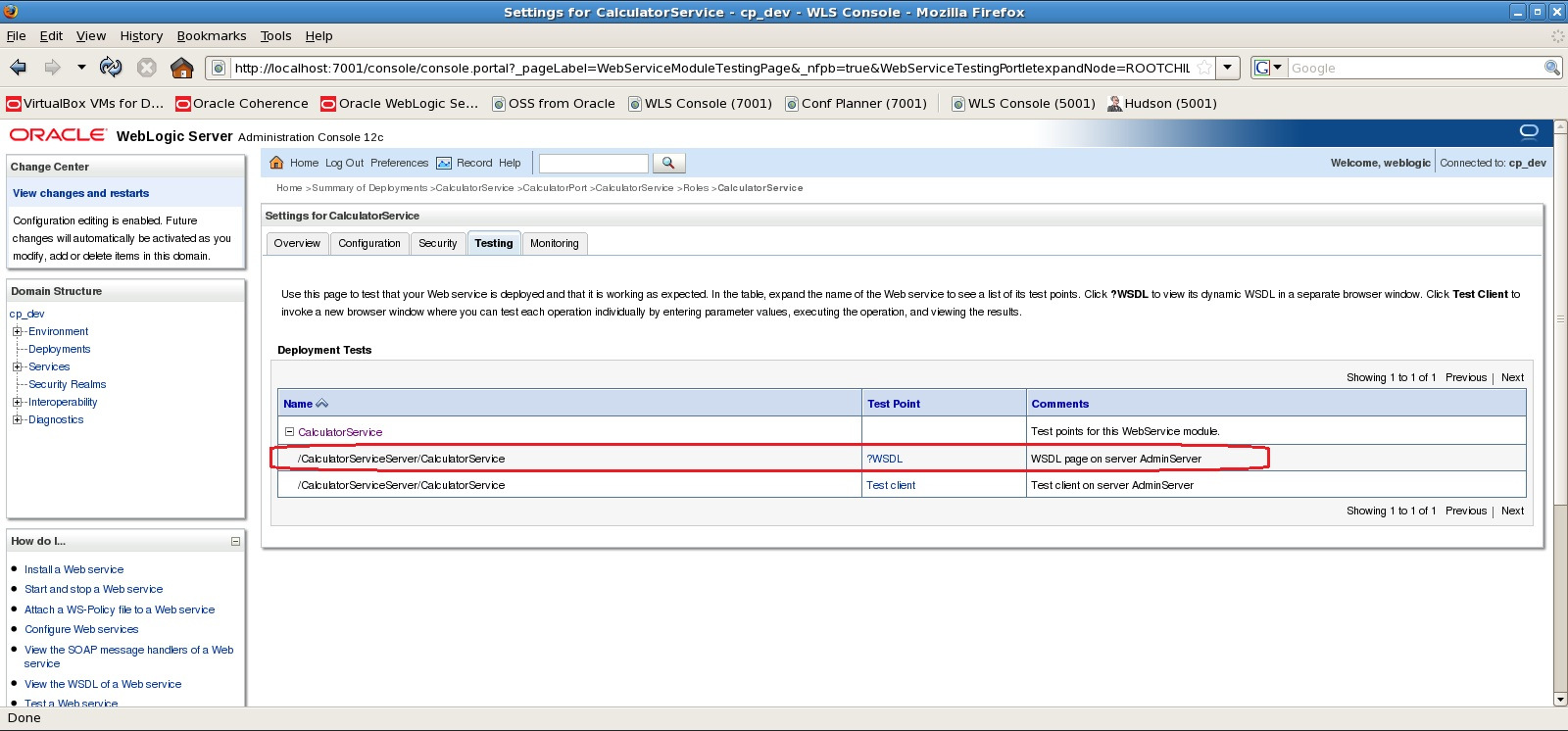1568x731 pixels.
Task: Open the ?WSDL test point link
Action: pyautogui.click(x=884, y=459)
